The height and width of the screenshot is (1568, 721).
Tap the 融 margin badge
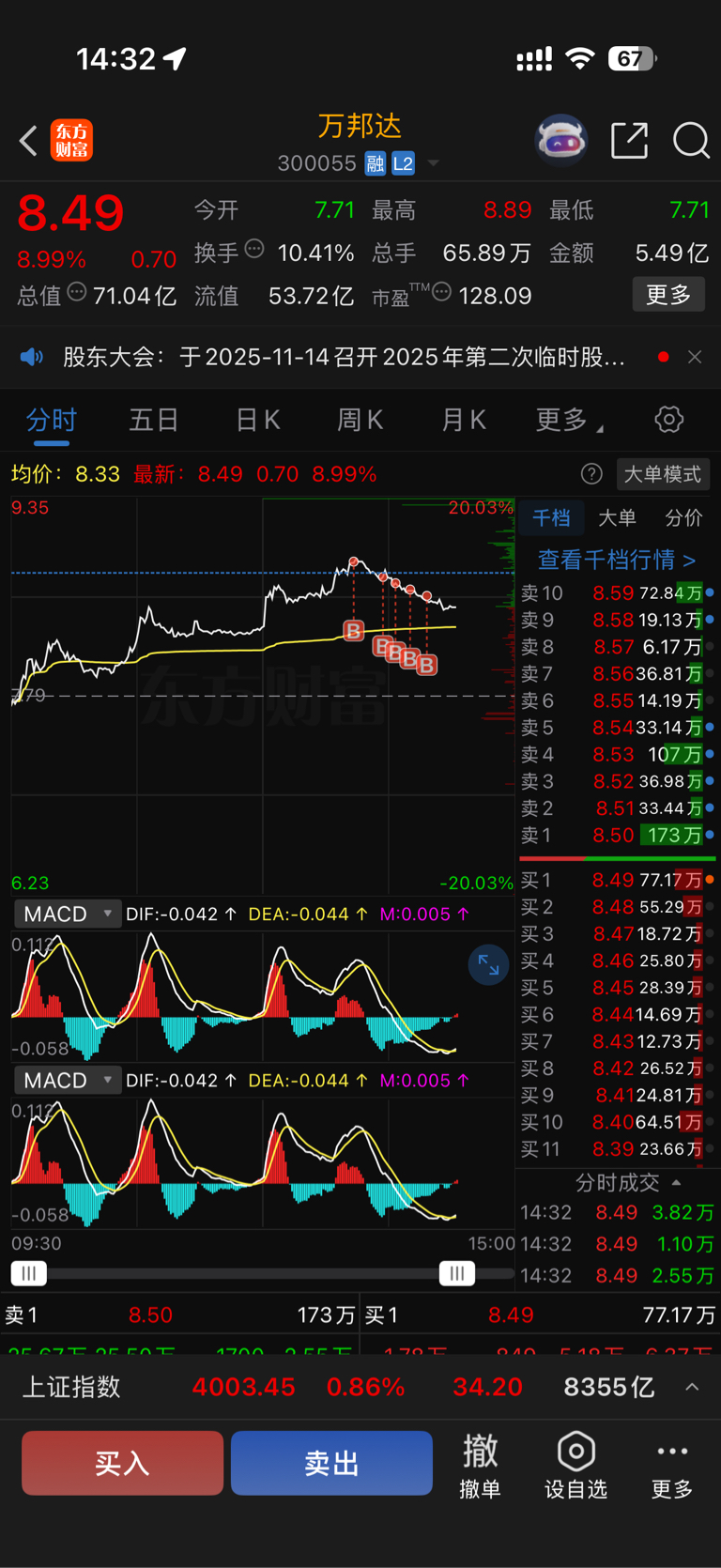pos(376,163)
